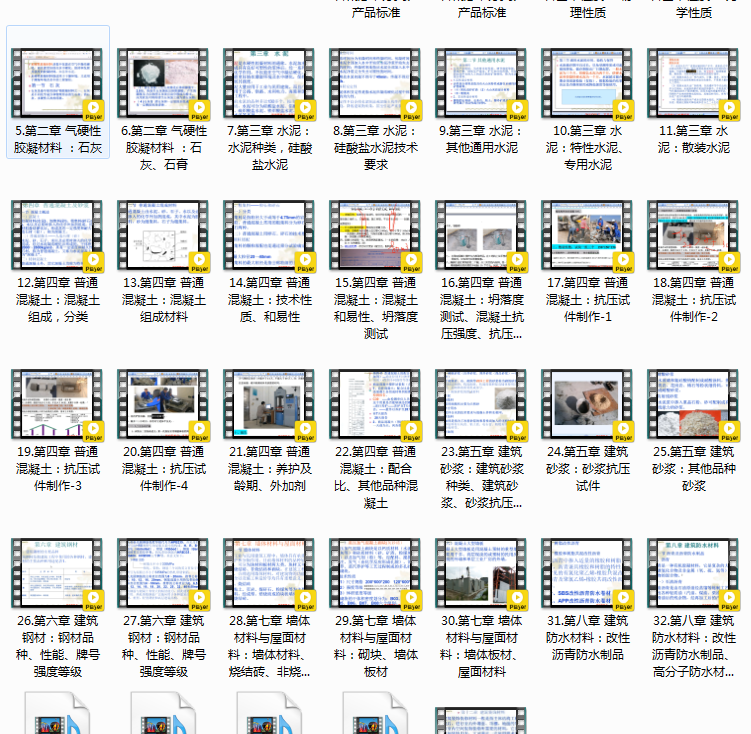Open video 5 on 气硬性胶凝材料 石灰
Image resolution: width=751 pixels, height=734 pixels.
[x=57, y=81]
